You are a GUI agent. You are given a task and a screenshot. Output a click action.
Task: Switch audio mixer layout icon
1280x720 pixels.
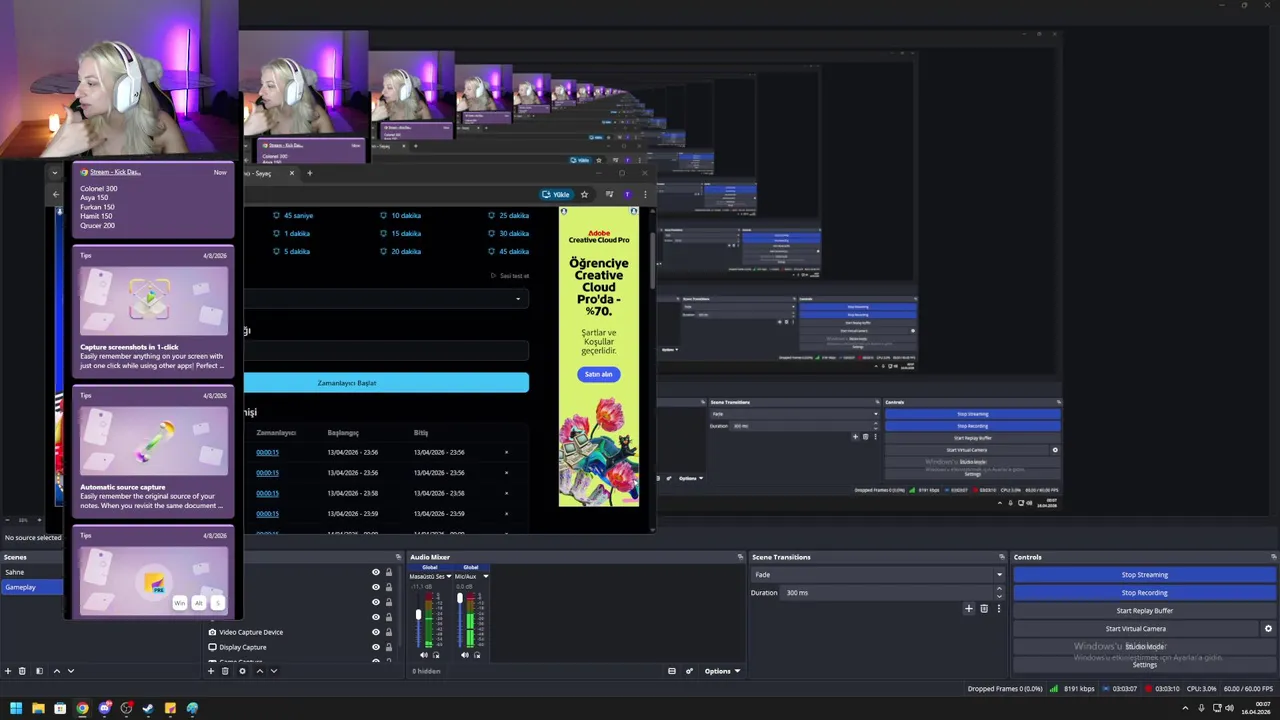[672, 671]
